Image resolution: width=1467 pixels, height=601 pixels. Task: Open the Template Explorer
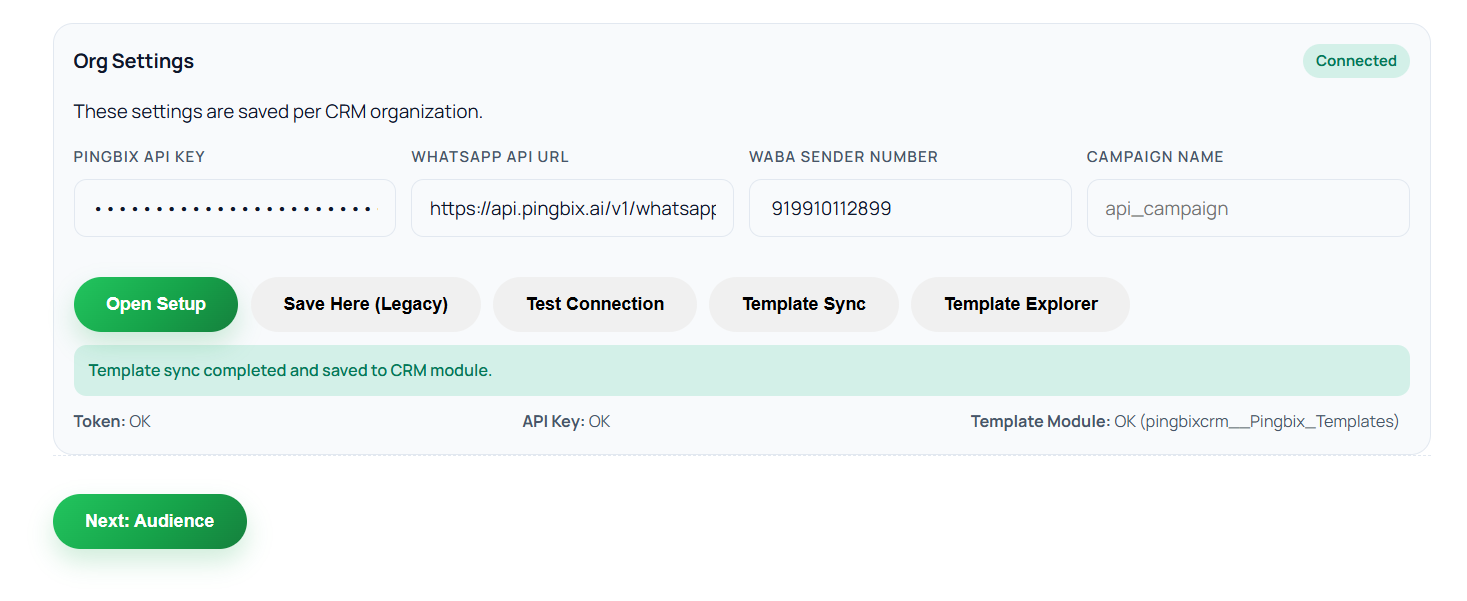pos(1020,304)
